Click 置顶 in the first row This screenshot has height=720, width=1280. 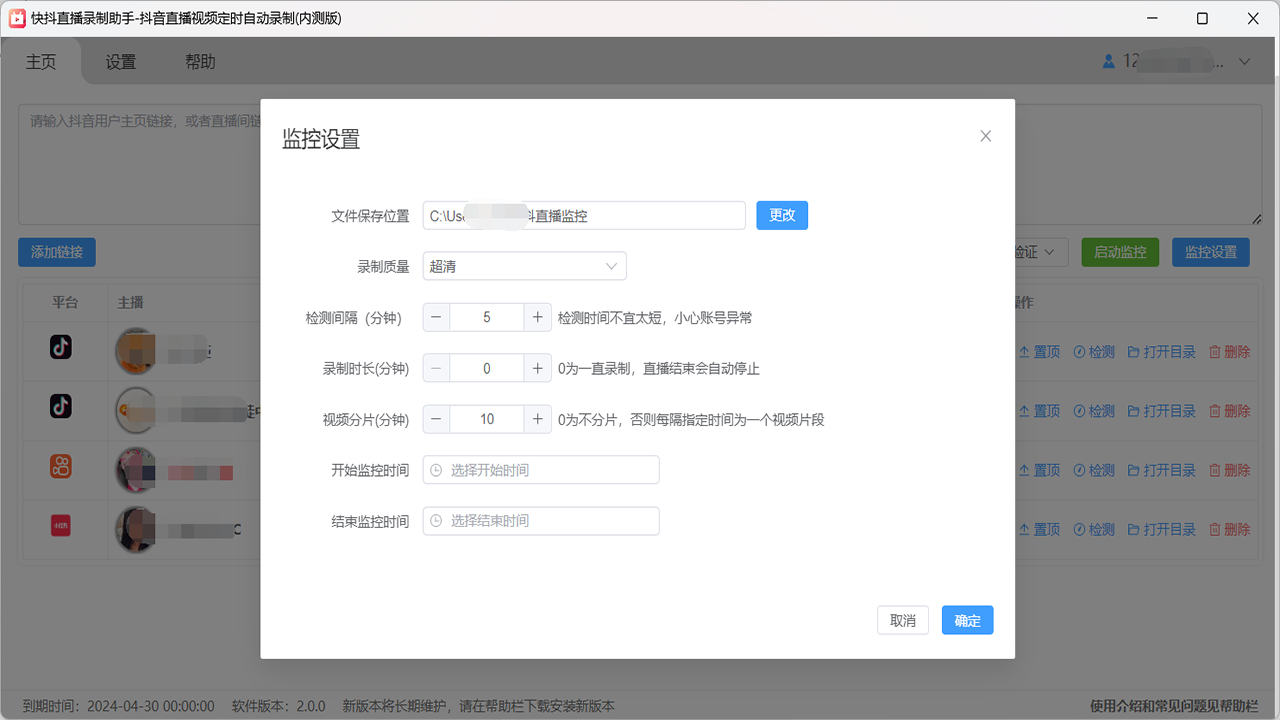[1039, 352]
